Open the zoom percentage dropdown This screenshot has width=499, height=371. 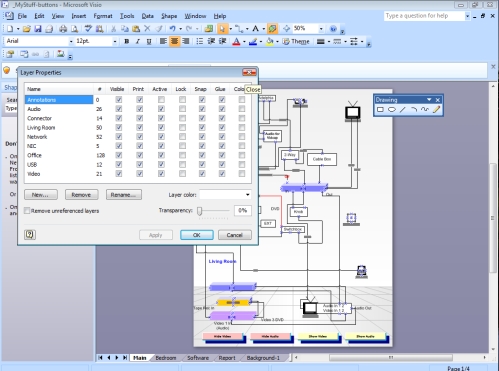pyautogui.click(x=321, y=29)
